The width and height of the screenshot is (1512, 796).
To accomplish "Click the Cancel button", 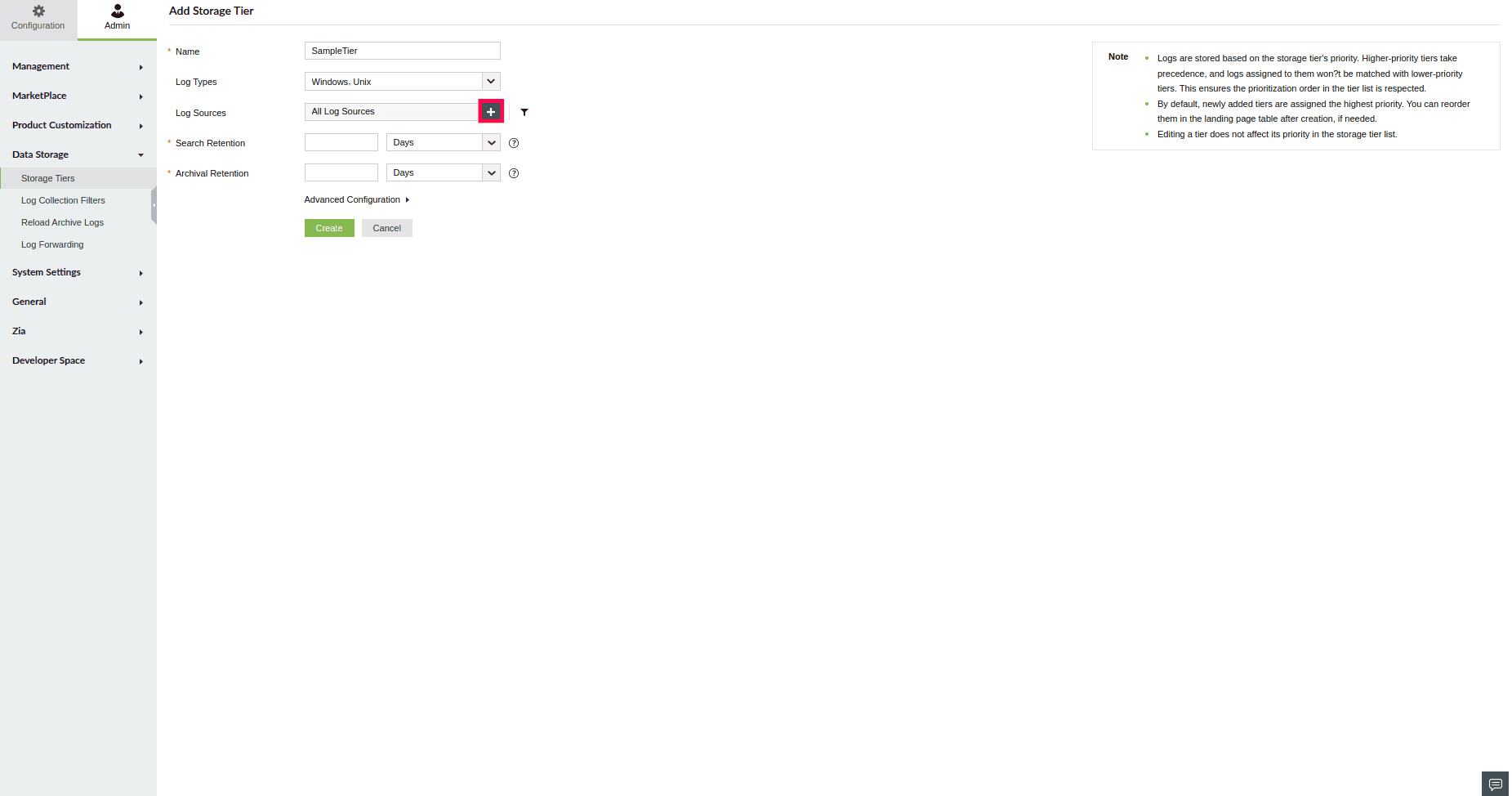I will point(387,228).
